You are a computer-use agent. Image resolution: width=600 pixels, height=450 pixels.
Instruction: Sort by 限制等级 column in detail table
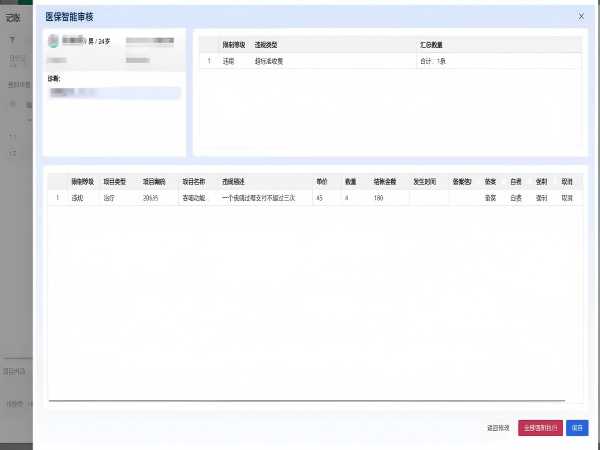tap(81, 183)
